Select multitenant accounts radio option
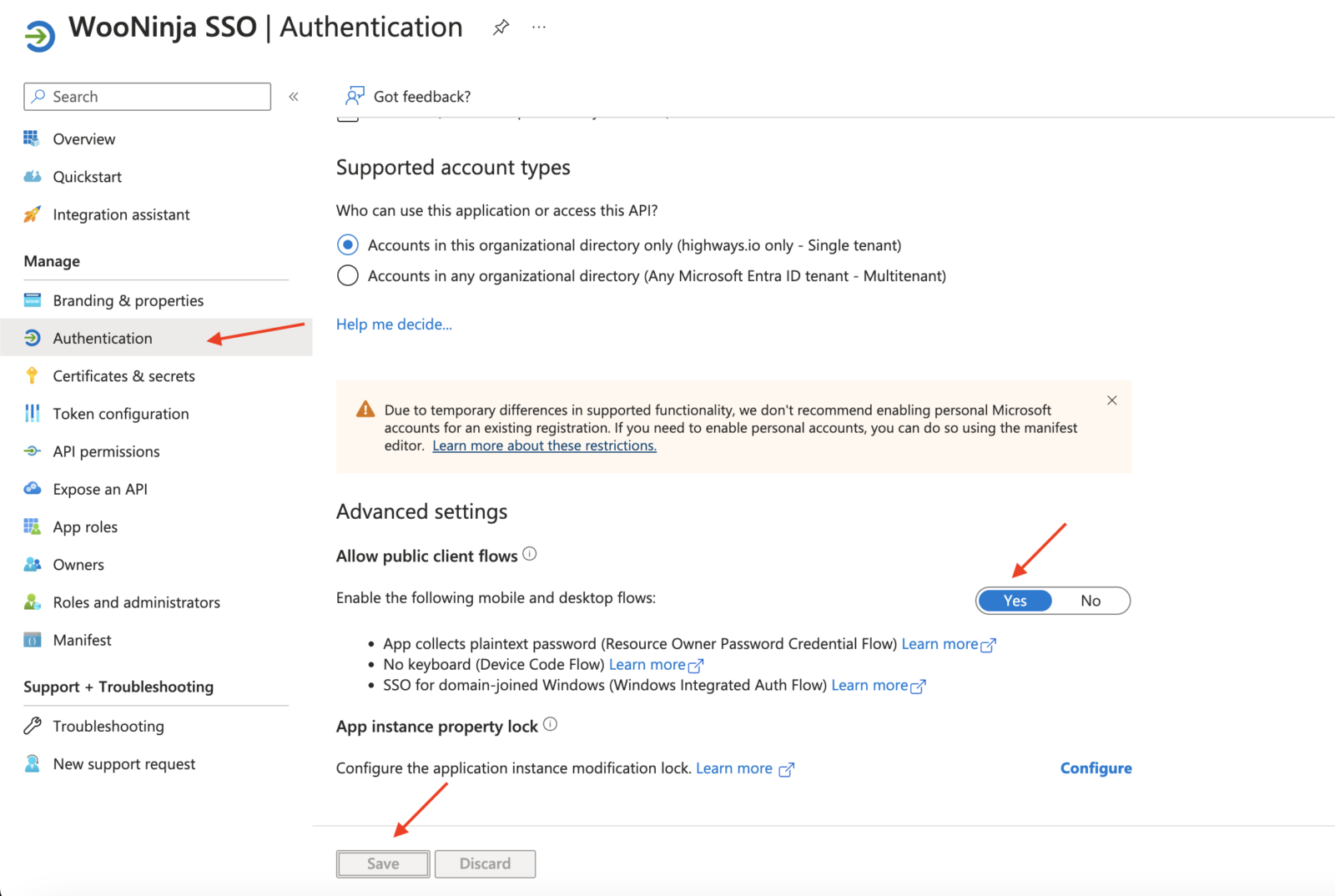This screenshot has width=1335, height=896. pyautogui.click(x=348, y=275)
